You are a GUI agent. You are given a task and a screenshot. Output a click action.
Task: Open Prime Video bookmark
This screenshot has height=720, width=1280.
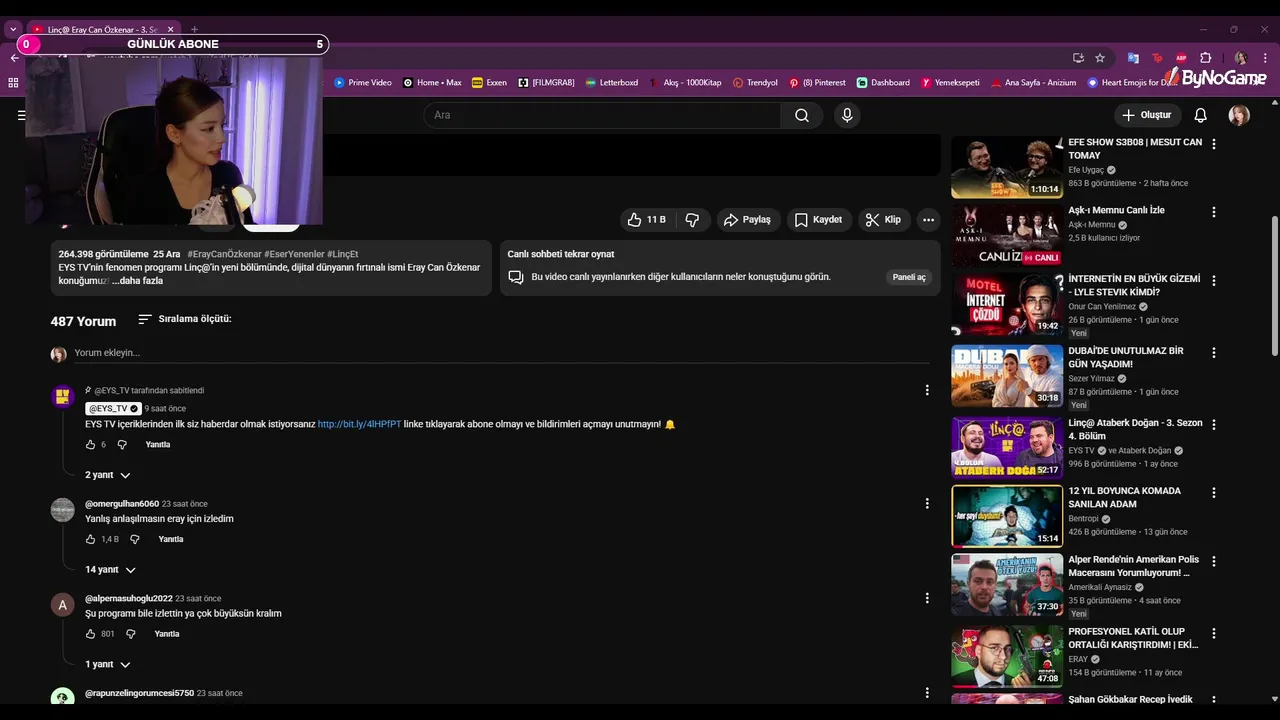tap(363, 83)
